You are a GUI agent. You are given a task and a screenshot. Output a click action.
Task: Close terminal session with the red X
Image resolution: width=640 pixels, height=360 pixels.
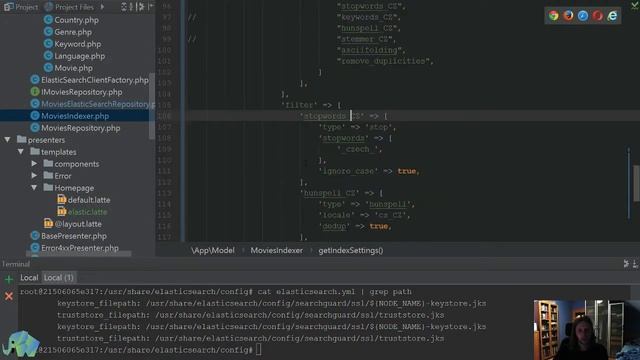coord(9,296)
